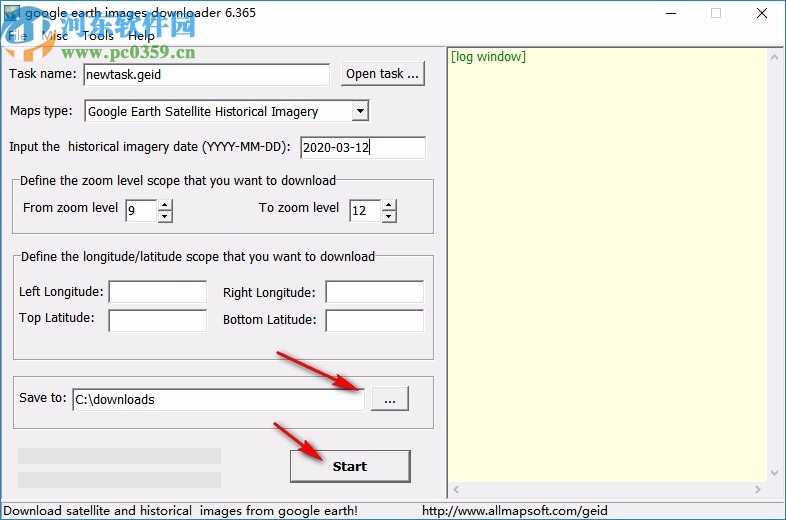
Task: Decrease the From zoom level value
Action: [x=165, y=216]
